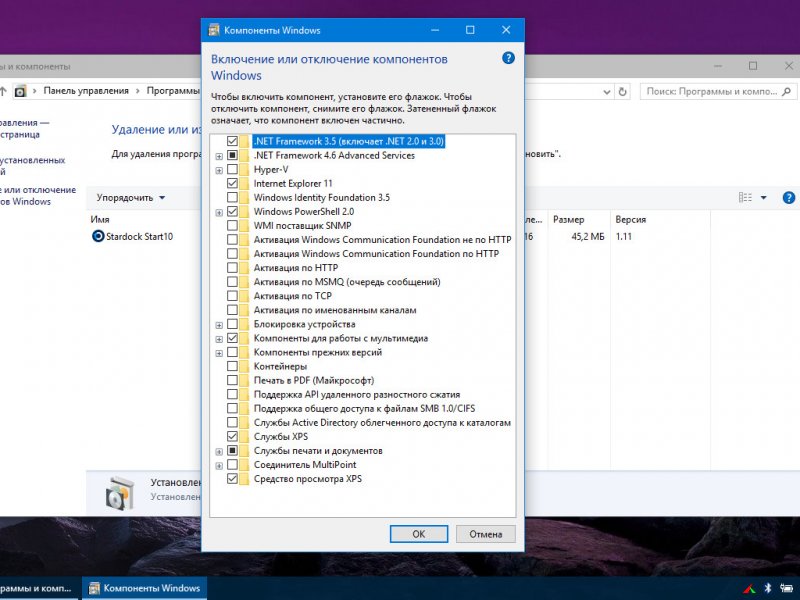Click the Имя column header
800x600 pixels.
pyautogui.click(x=100, y=219)
